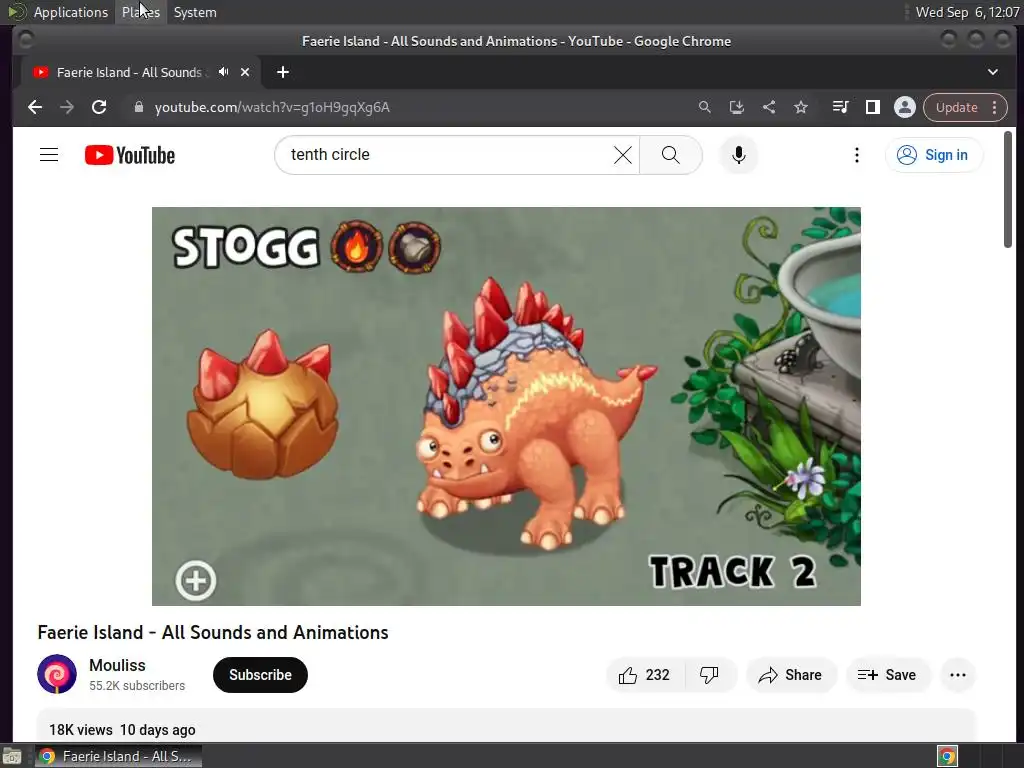Open the System menu
This screenshot has width=1024, height=768.
pos(195,12)
